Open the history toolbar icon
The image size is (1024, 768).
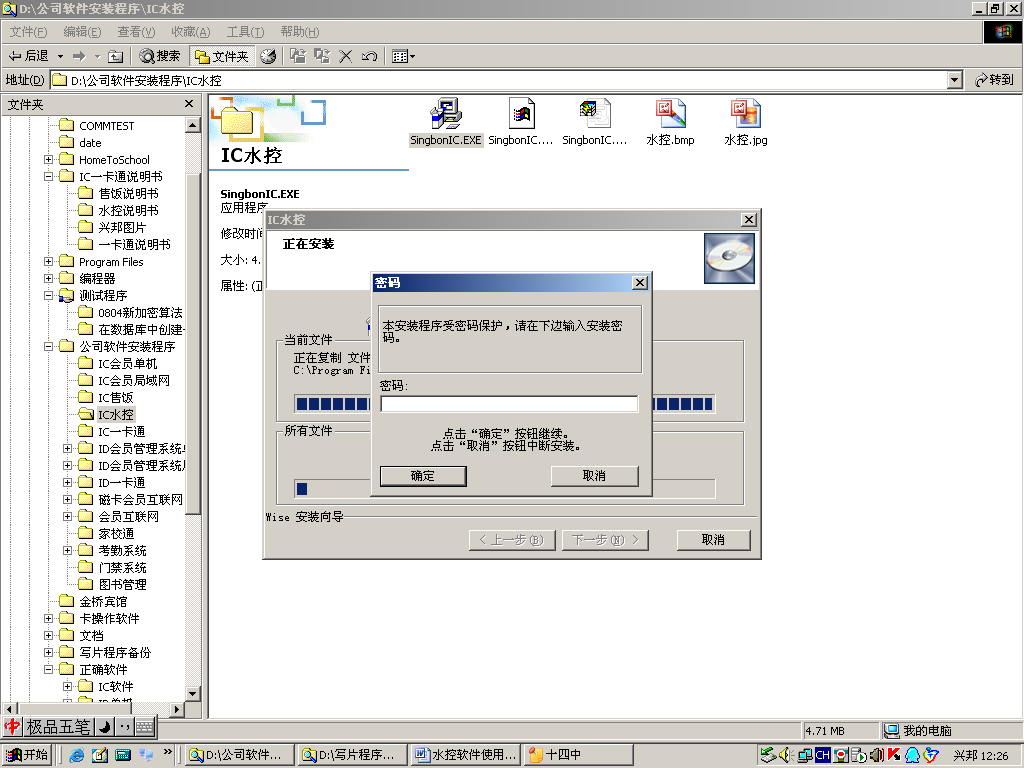[x=268, y=56]
